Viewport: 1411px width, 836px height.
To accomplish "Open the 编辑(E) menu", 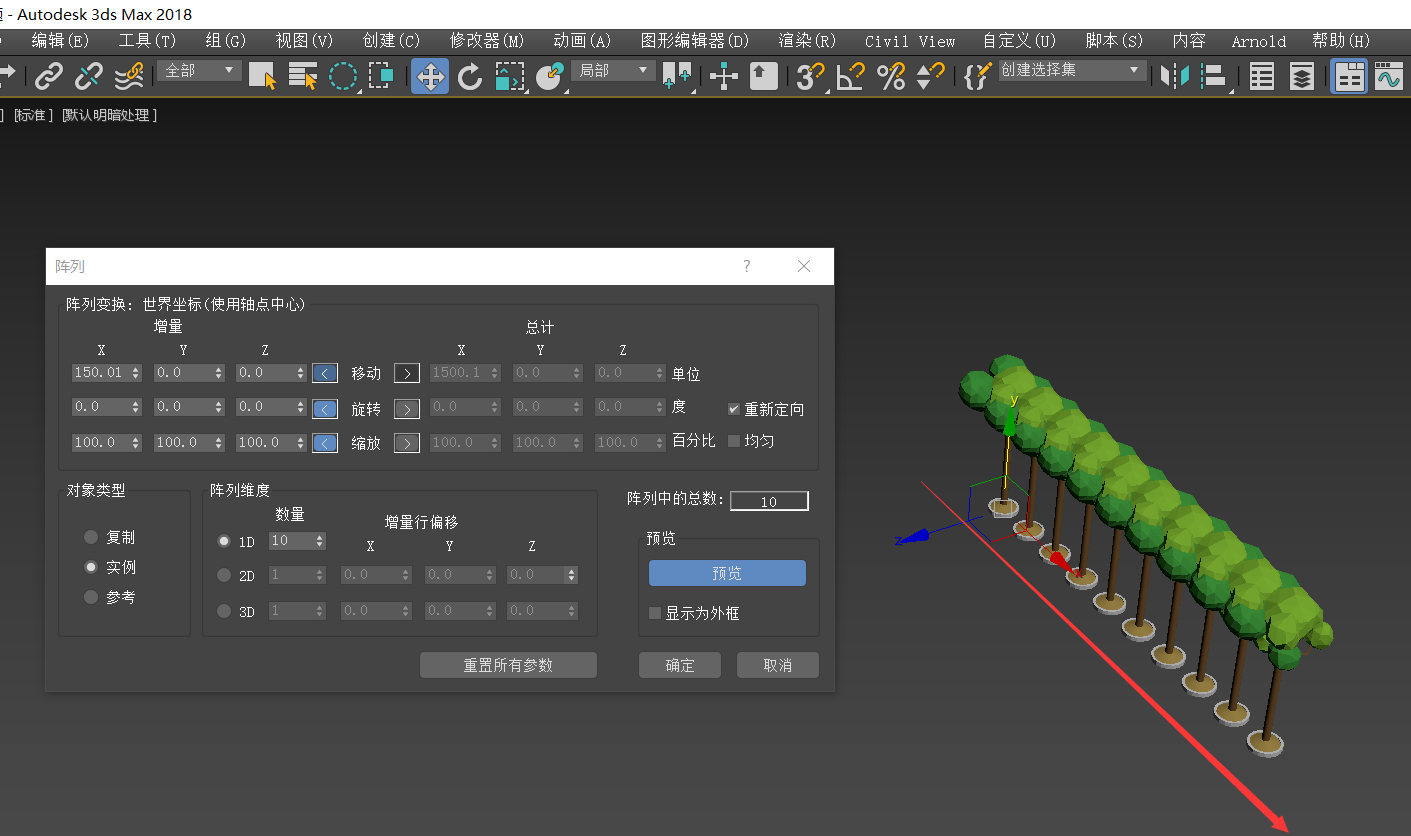I will coord(60,41).
